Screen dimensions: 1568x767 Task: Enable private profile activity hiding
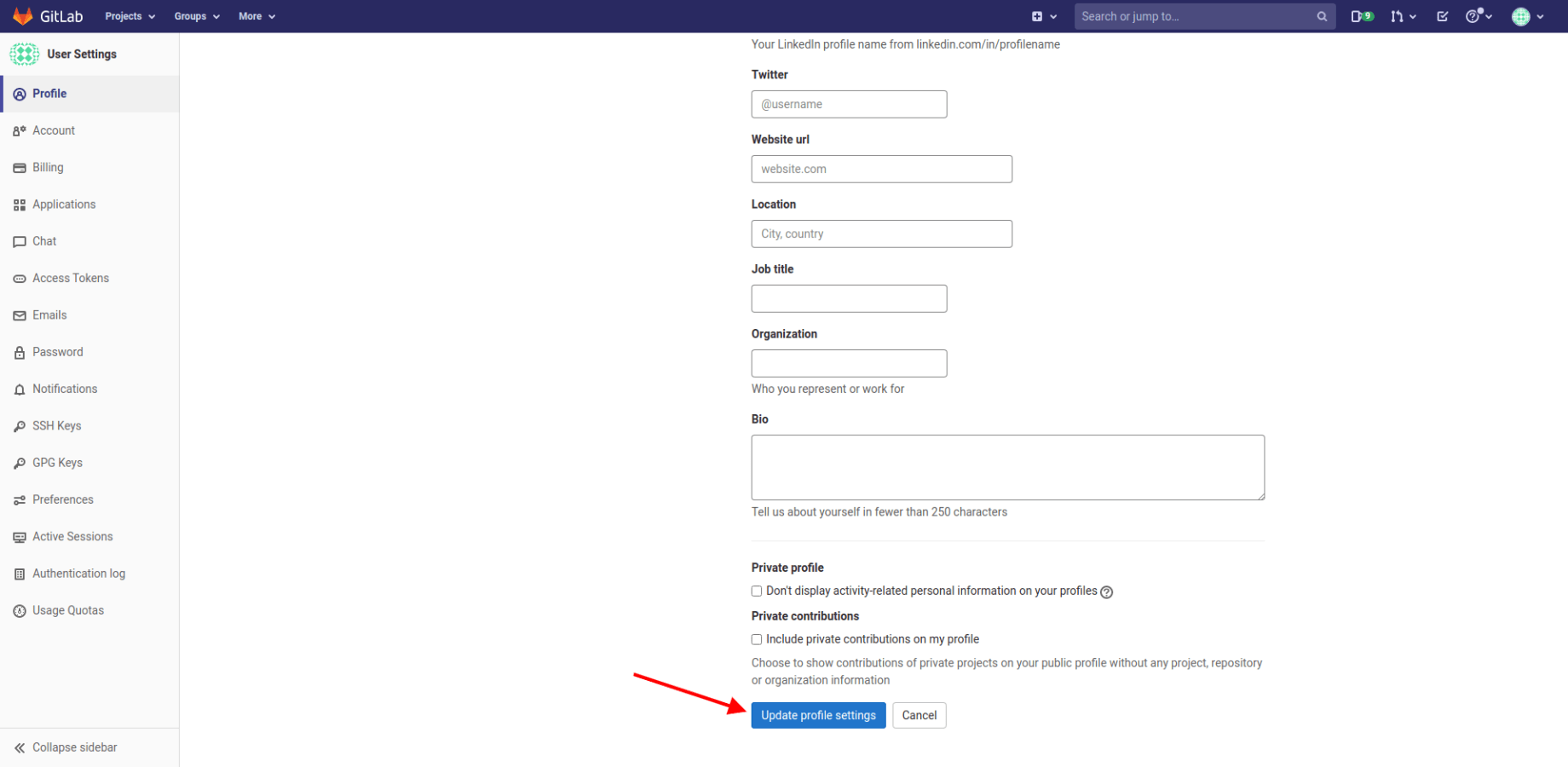pyautogui.click(x=756, y=591)
